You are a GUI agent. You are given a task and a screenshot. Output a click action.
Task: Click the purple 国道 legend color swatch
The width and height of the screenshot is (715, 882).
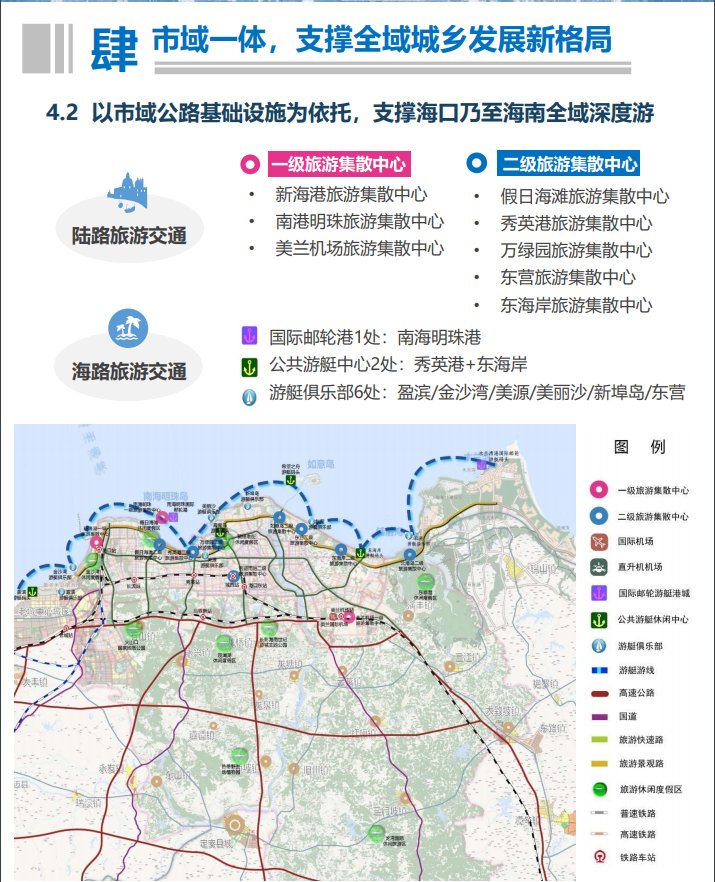coord(599,717)
